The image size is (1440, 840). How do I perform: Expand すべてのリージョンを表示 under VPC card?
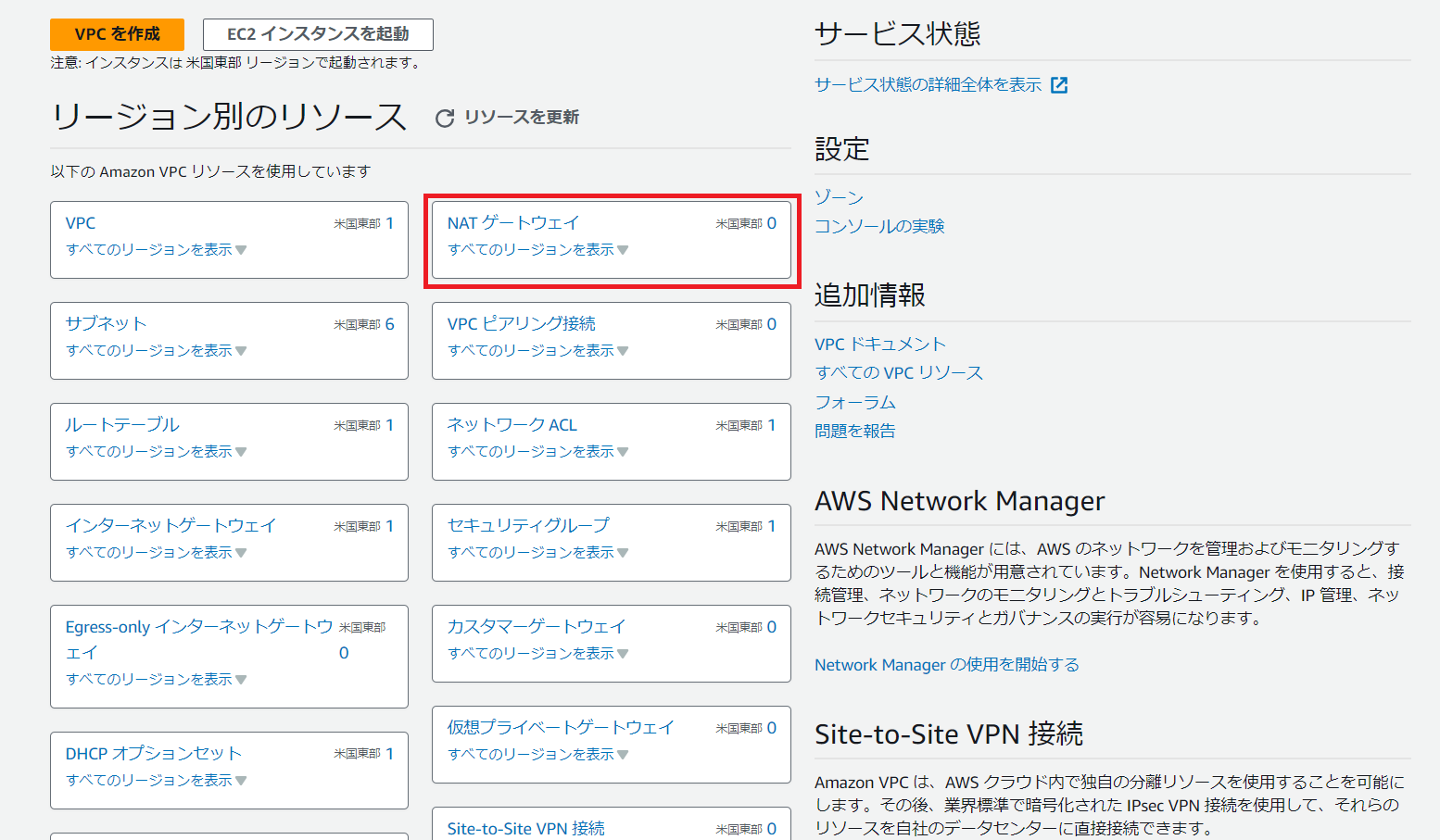[156, 250]
